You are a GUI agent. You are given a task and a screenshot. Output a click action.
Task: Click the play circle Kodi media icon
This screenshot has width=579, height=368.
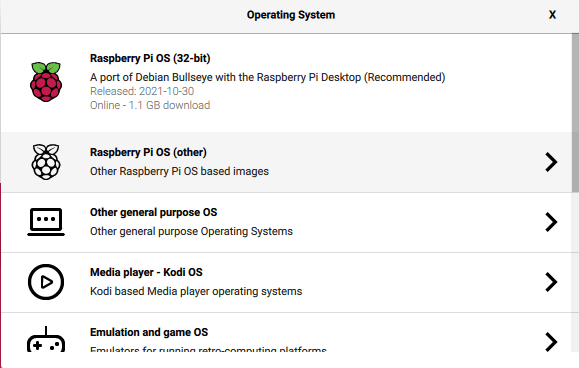pyautogui.click(x=46, y=282)
